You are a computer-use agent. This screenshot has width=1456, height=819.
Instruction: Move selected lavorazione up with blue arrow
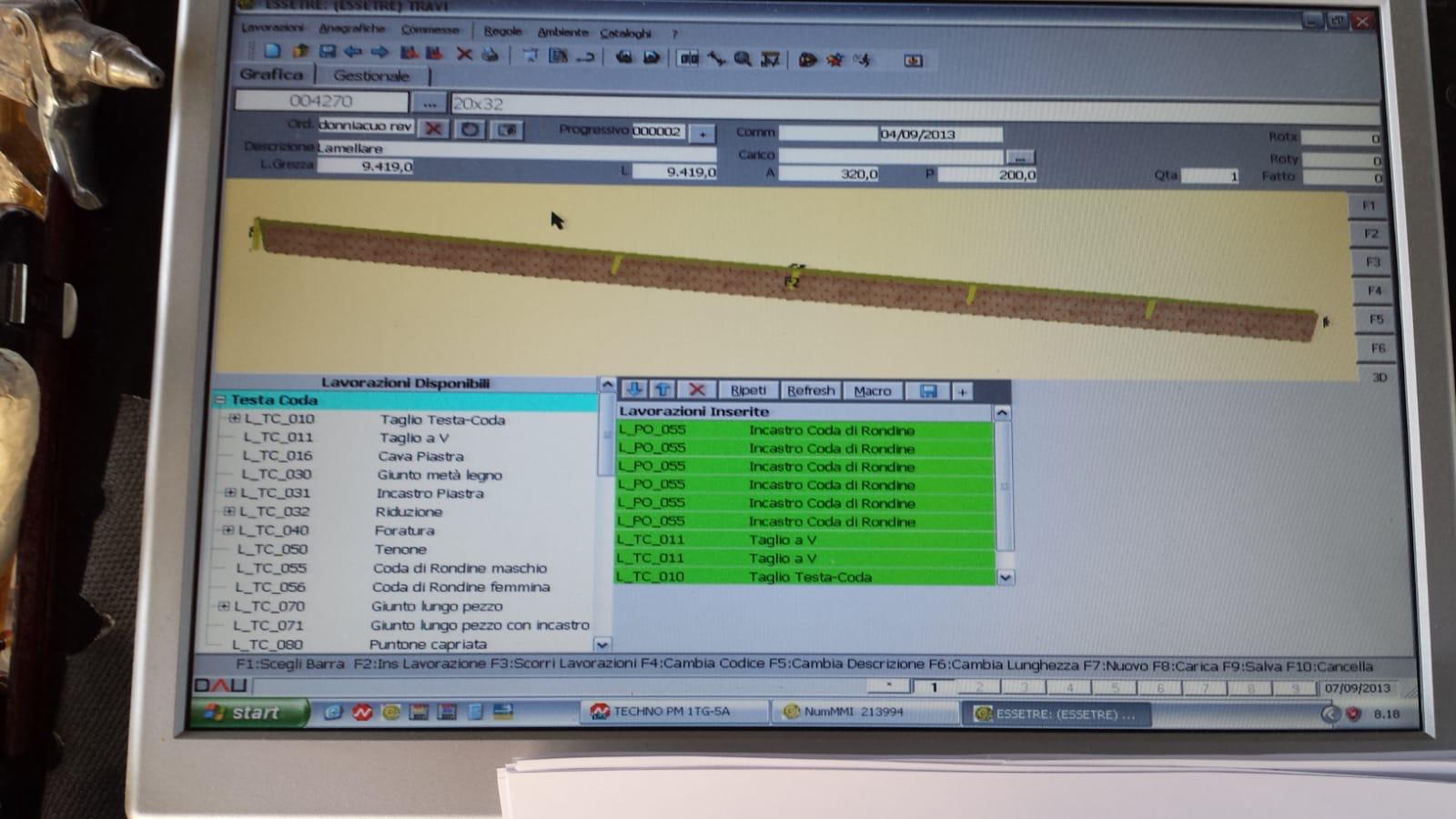[662, 389]
